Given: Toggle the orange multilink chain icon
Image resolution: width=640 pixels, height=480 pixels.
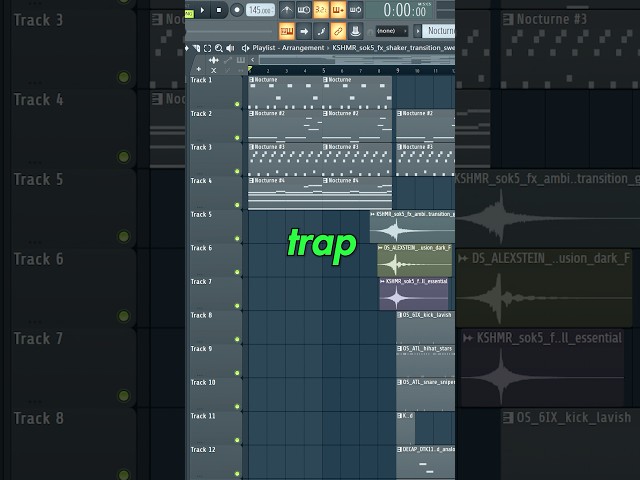Looking at the screenshot, I should pos(338,31).
